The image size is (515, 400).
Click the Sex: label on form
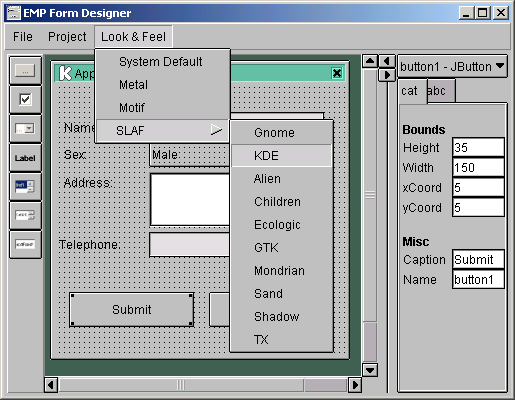pyautogui.click(x=75, y=155)
